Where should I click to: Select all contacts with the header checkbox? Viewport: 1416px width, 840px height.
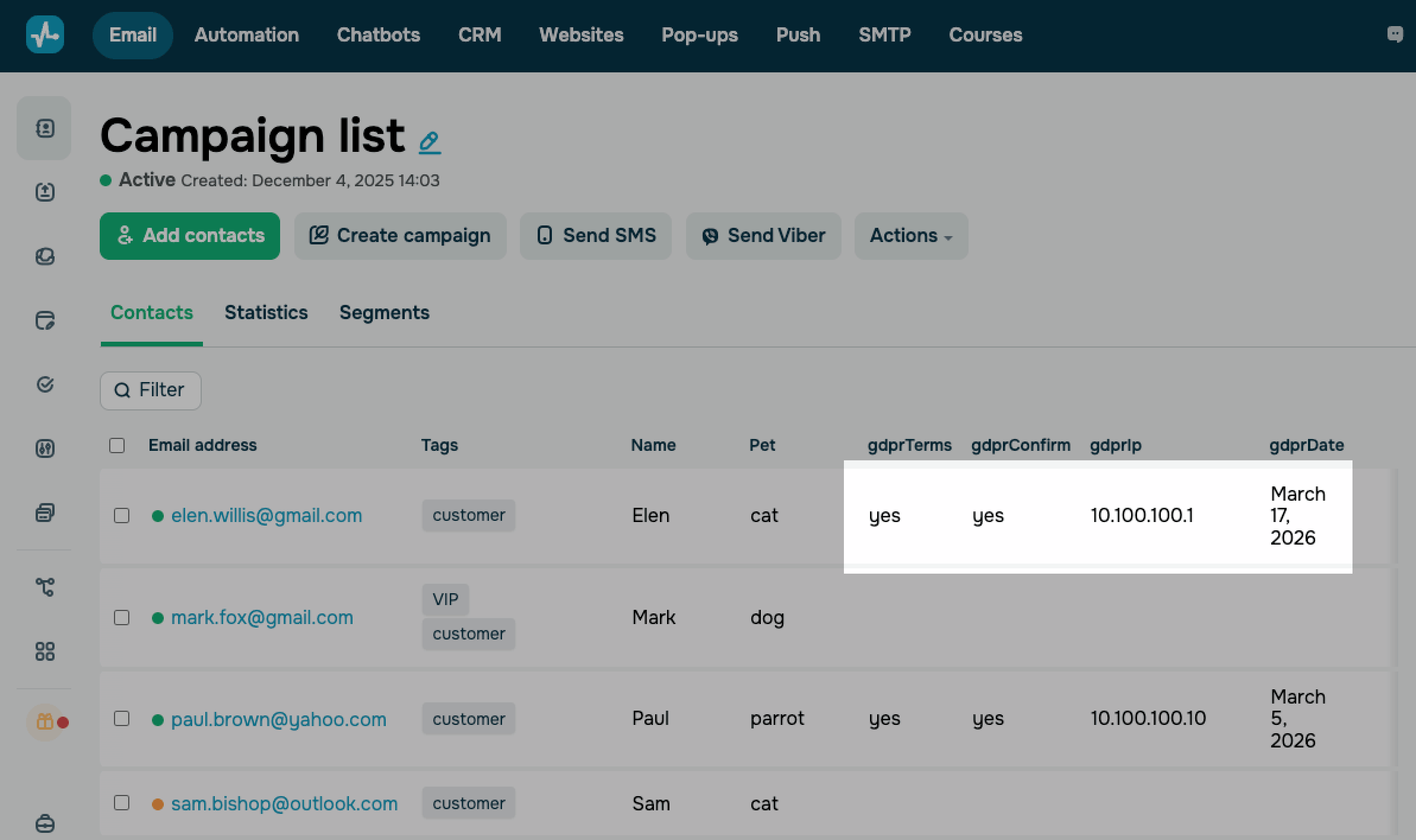click(117, 446)
